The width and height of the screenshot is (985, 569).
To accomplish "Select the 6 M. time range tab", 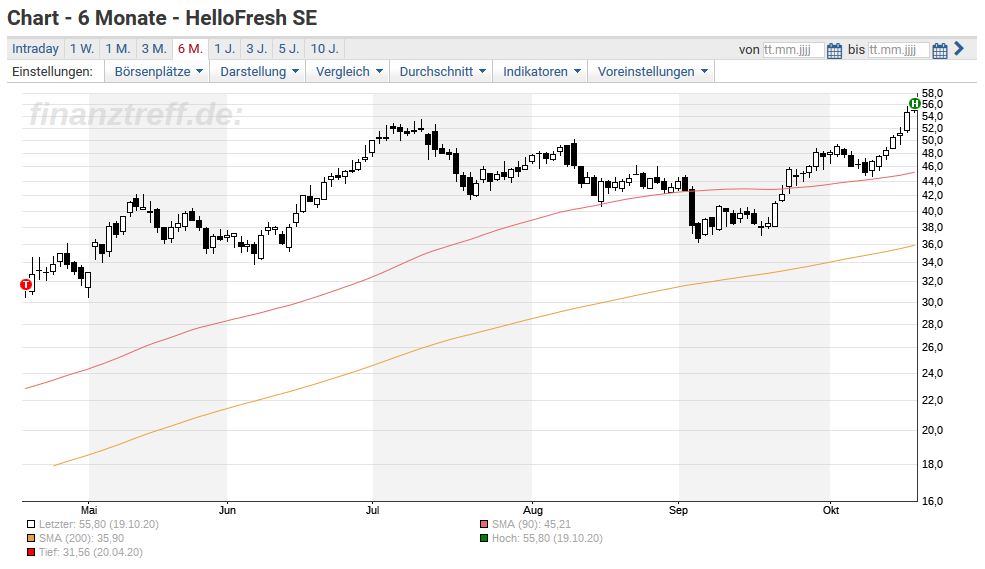I will point(190,49).
